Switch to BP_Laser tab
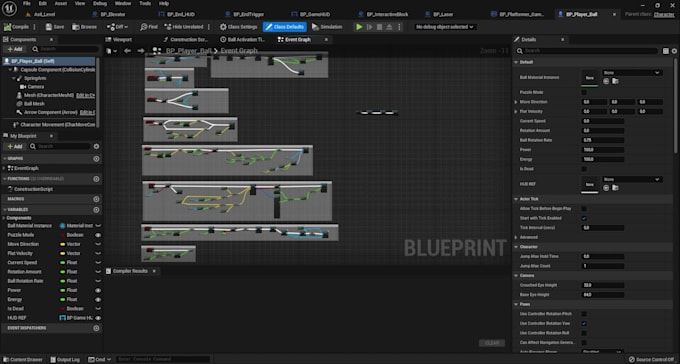Image resolution: width=680 pixels, height=364 pixels. coord(443,14)
